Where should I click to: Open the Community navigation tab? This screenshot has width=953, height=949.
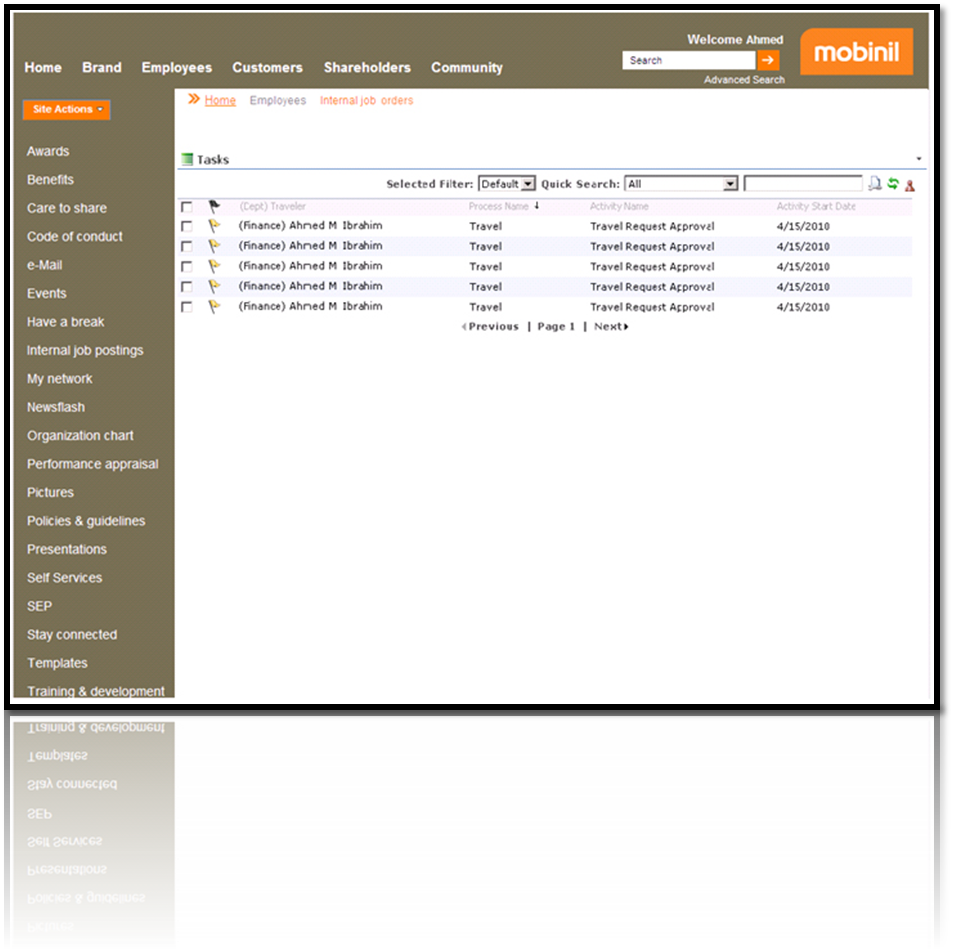[467, 67]
